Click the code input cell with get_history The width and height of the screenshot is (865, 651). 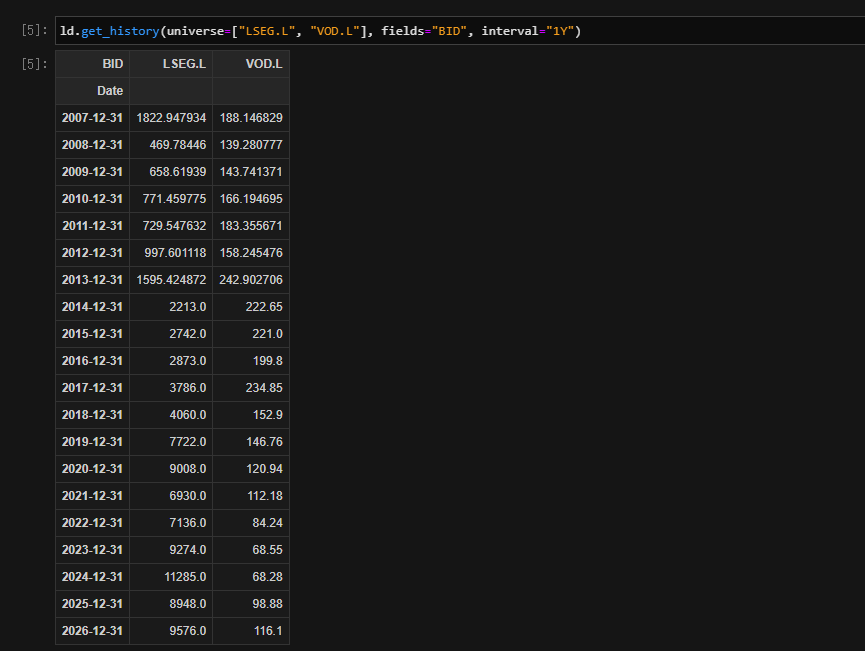pyautogui.click(x=460, y=31)
